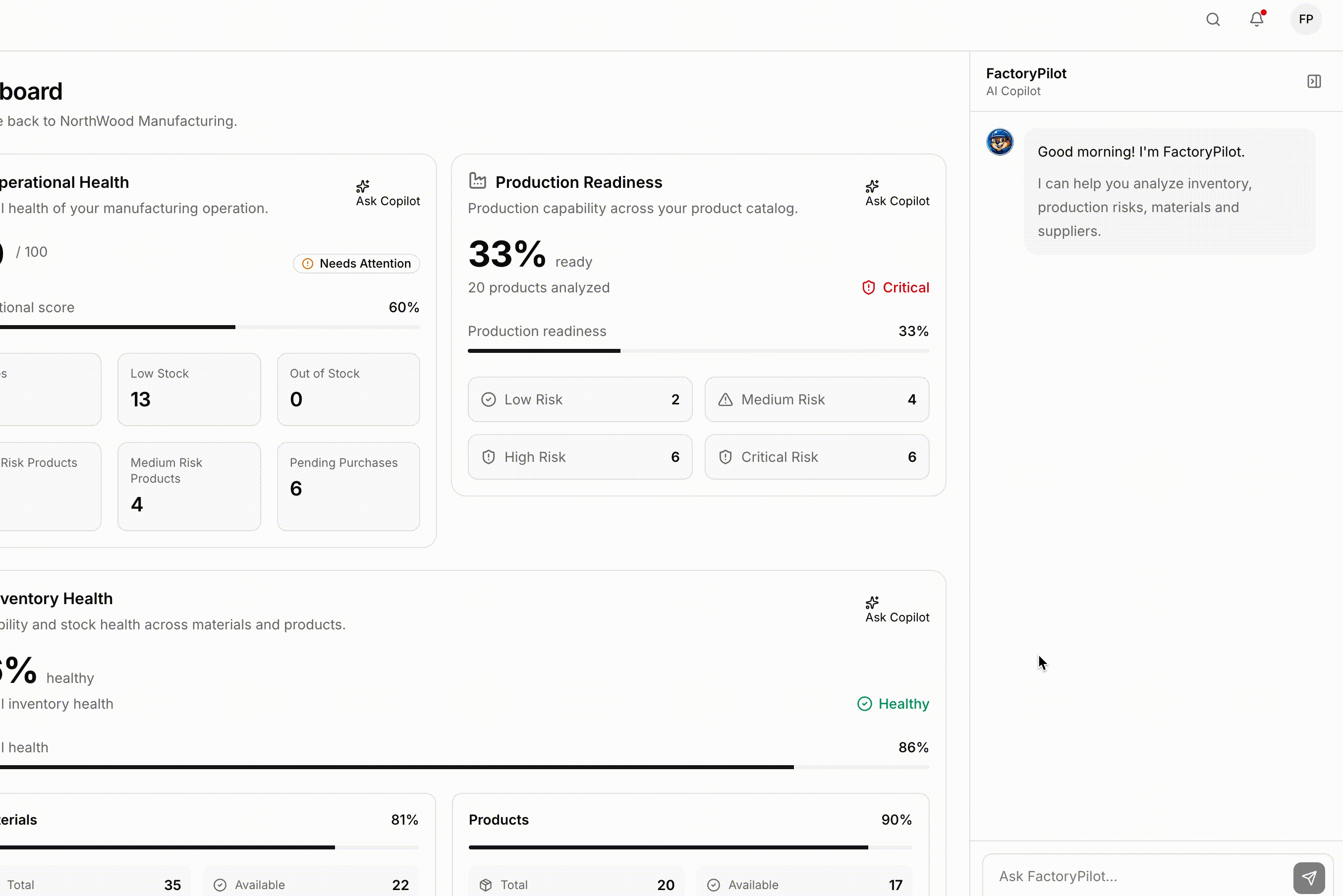Image resolution: width=1343 pixels, height=896 pixels.
Task: Click the Production Readiness factory icon
Action: [478, 181]
